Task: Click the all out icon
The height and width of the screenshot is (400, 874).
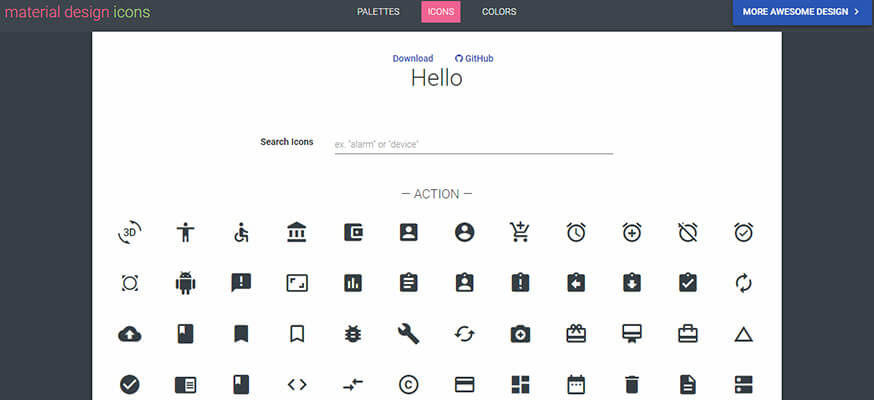Action: [x=130, y=284]
